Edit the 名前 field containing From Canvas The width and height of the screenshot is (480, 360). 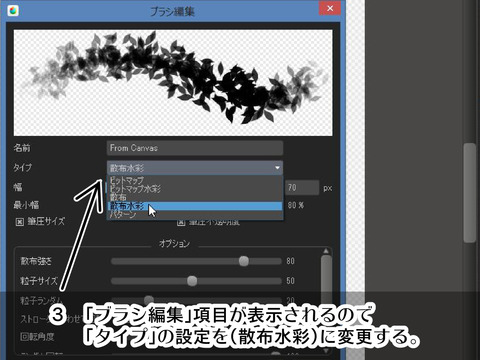[x=195, y=148]
